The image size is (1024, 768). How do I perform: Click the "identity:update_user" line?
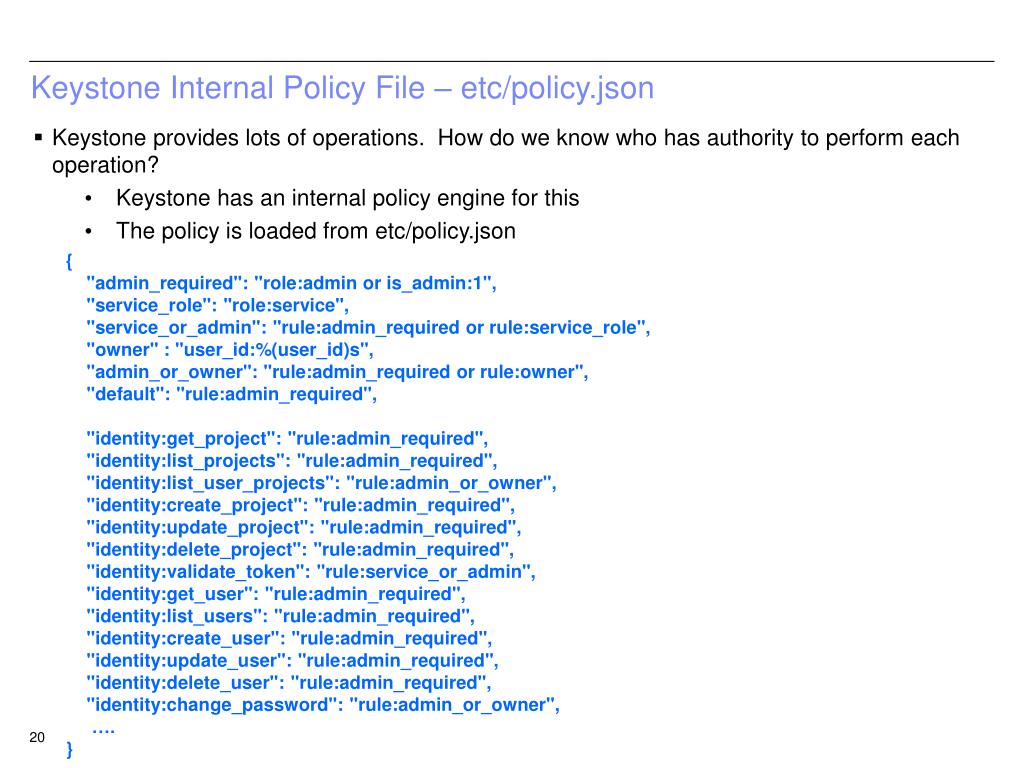[293, 661]
